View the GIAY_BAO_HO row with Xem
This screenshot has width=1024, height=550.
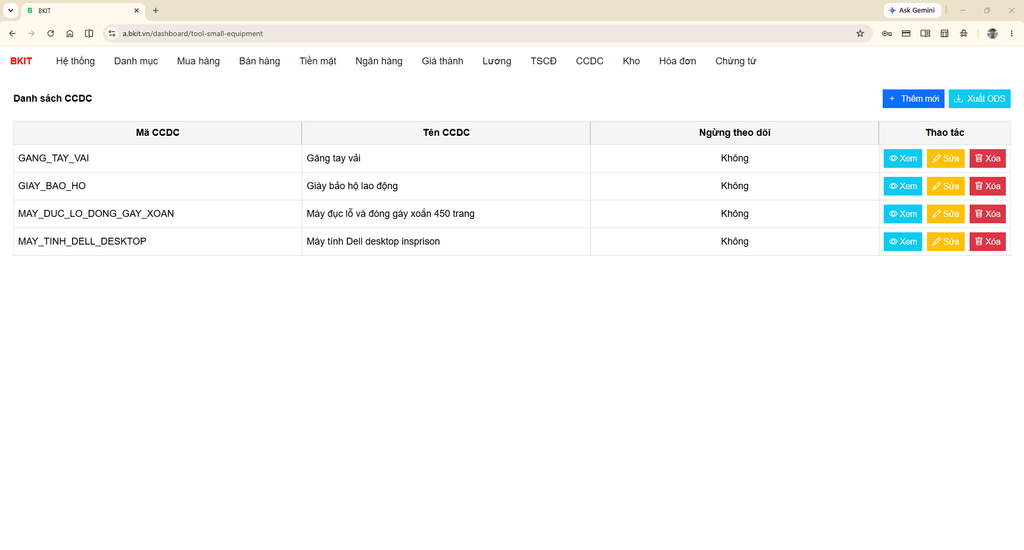(903, 186)
